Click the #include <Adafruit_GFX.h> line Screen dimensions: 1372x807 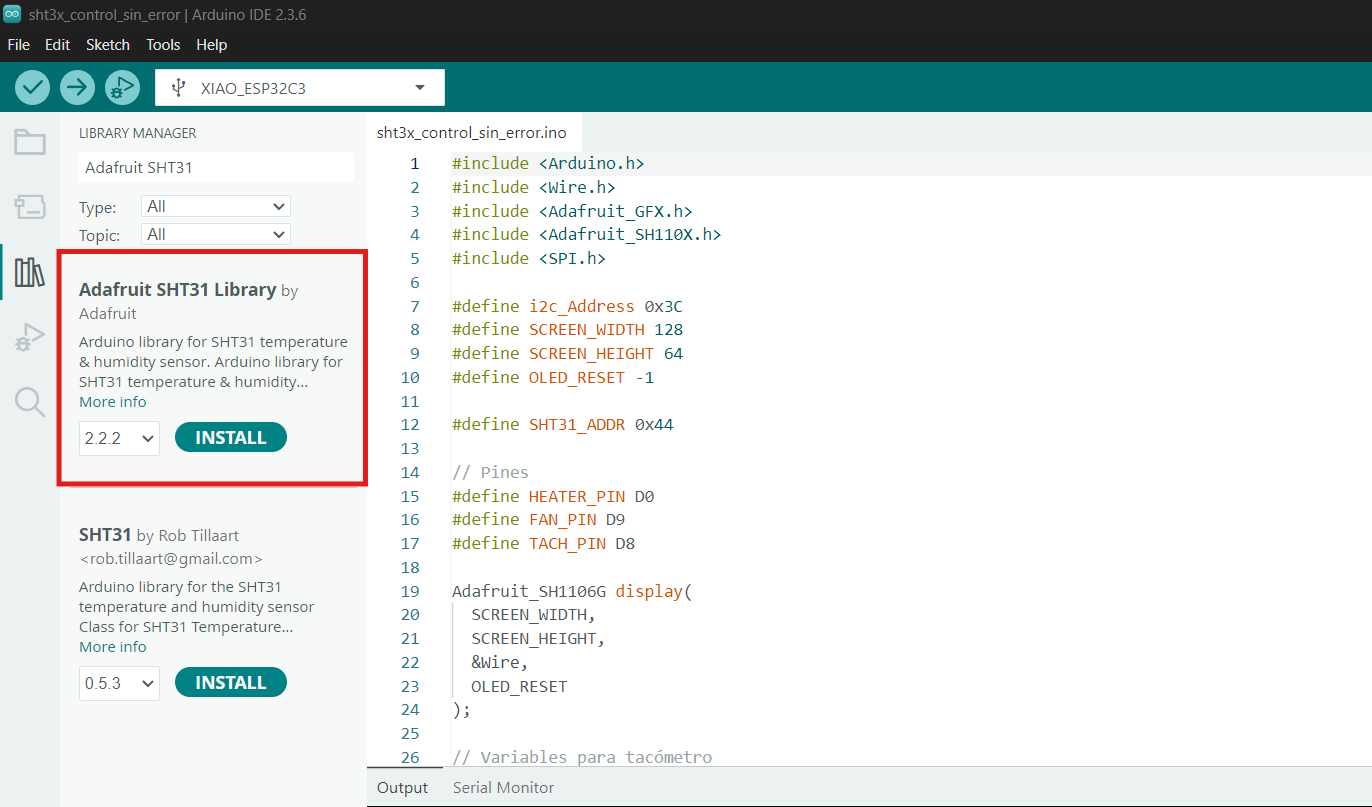[572, 211]
